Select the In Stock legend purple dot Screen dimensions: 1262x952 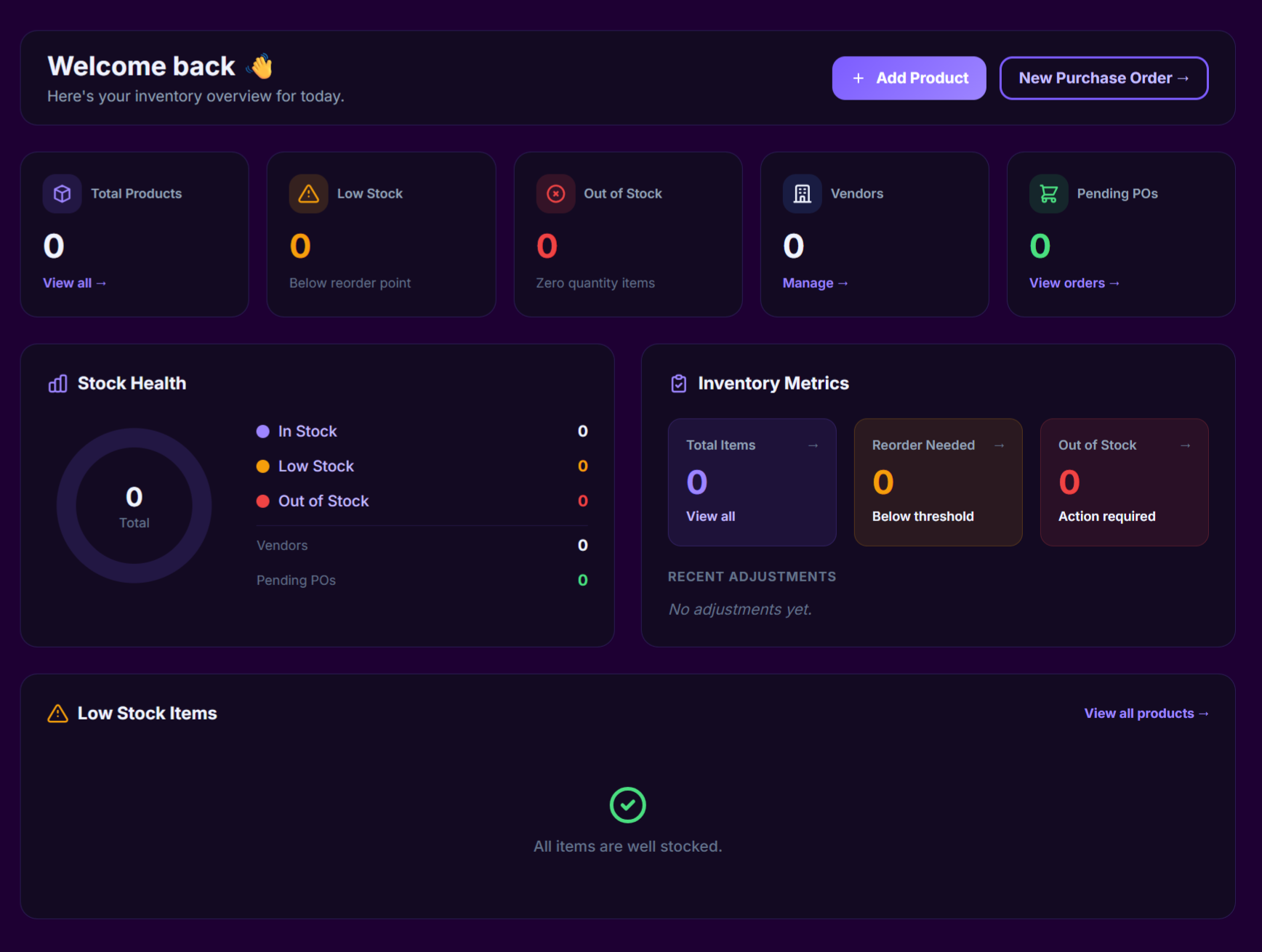pyautogui.click(x=263, y=432)
